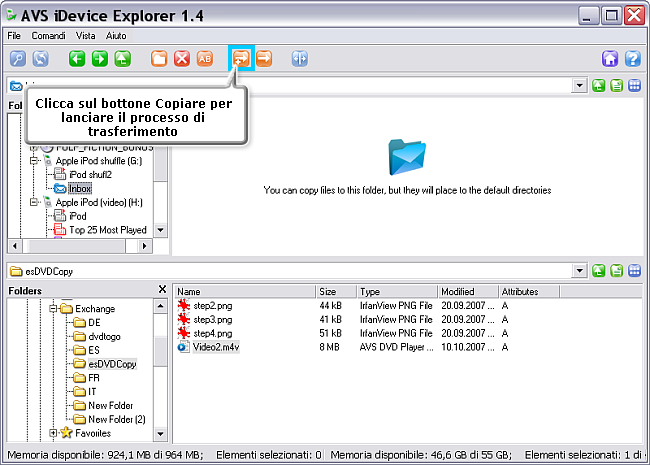Click the blue Help question mark icon
Viewport: 650px width, 465px height.
pyautogui.click(x=633, y=58)
